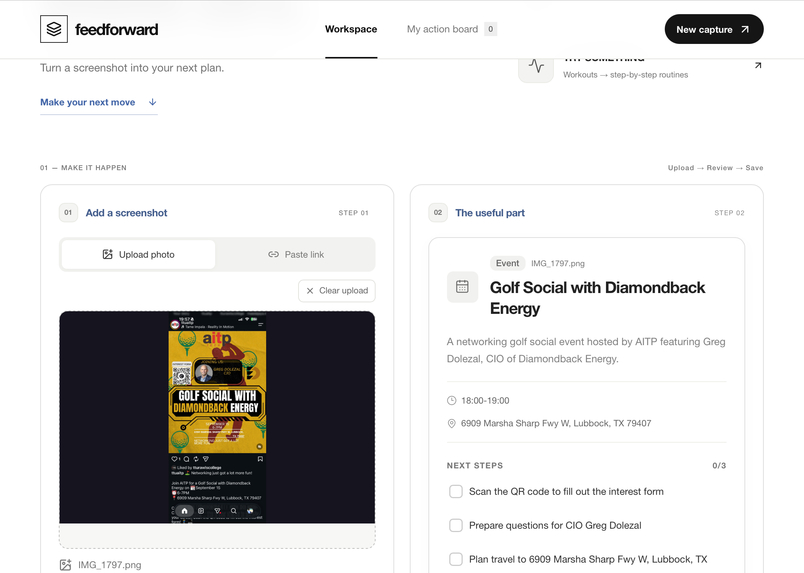Click the 0/3 next steps counter

pyautogui.click(x=719, y=466)
